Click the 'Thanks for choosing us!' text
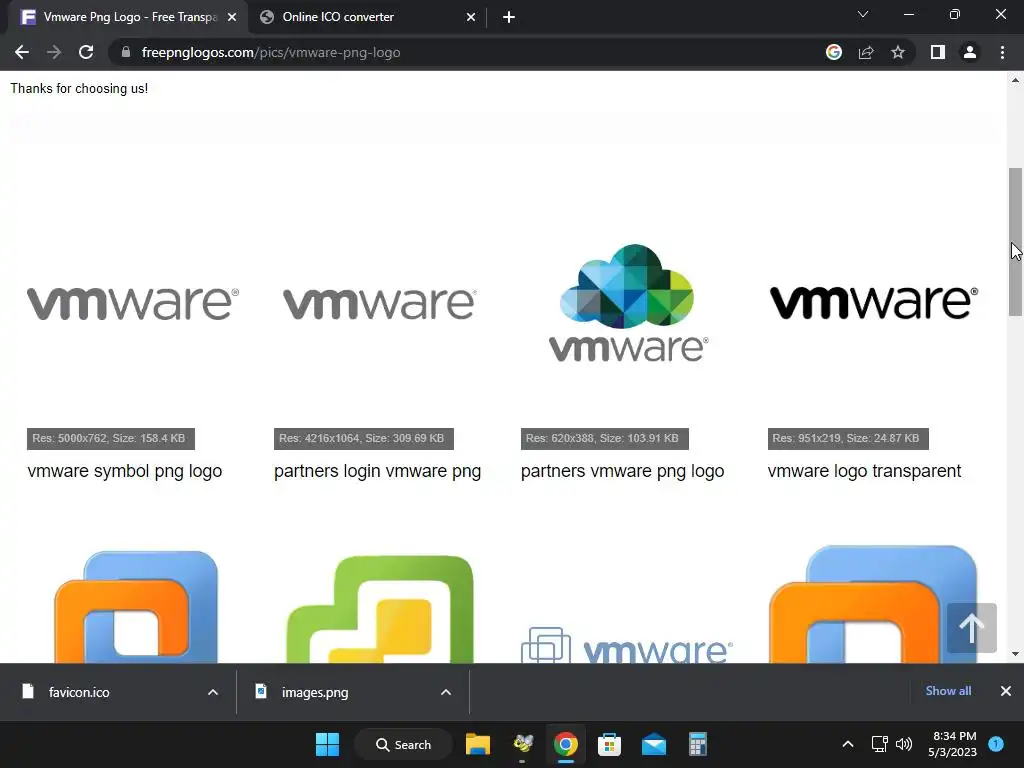Screen dimensions: 1024x768 pos(79,89)
